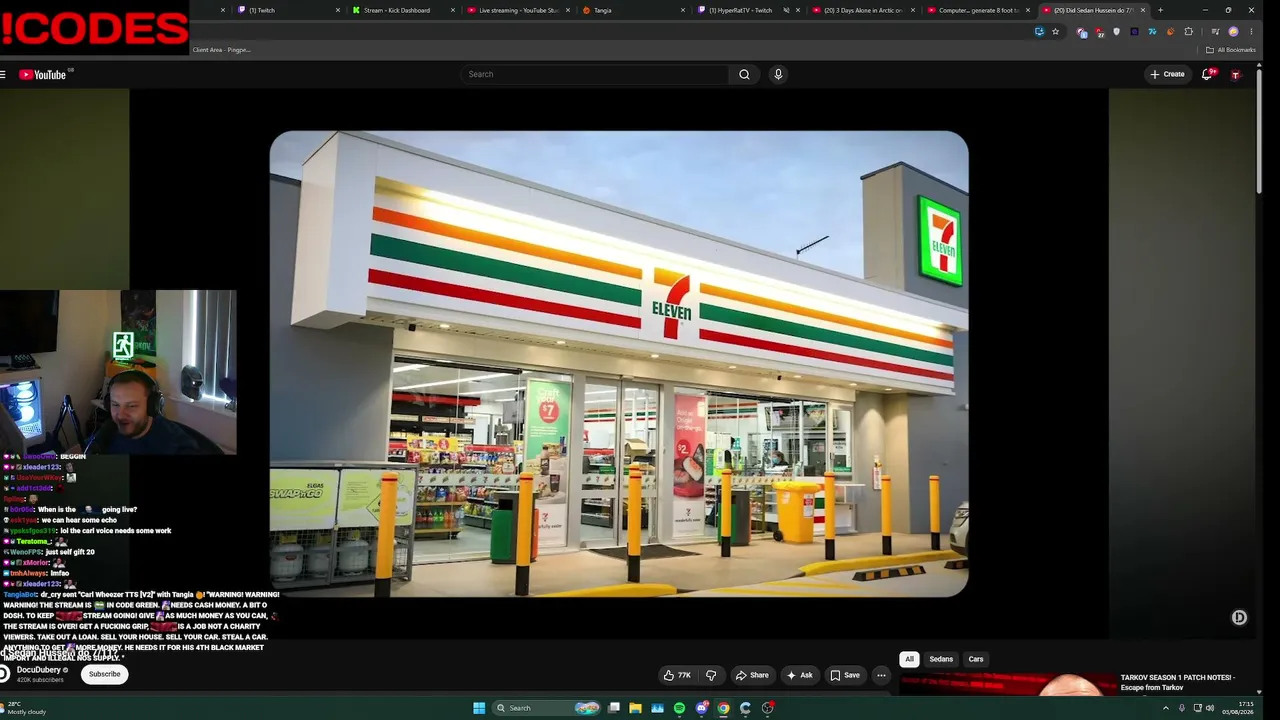
Task: Open the YouTube account avatar menu
Action: (x=1235, y=74)
